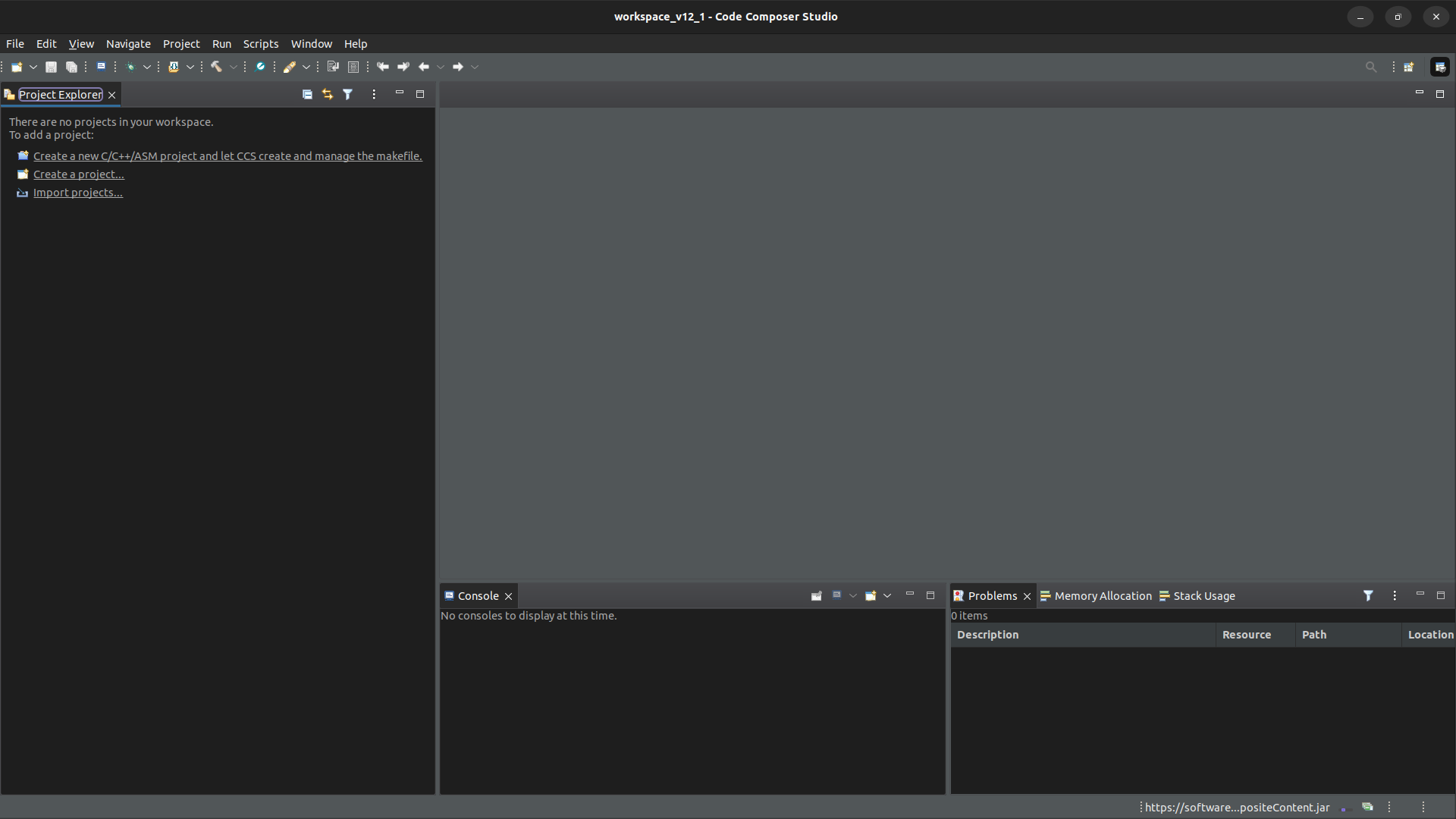Start a Debug session with the bug icon
1456x819 pixels.
click(130, 67)
